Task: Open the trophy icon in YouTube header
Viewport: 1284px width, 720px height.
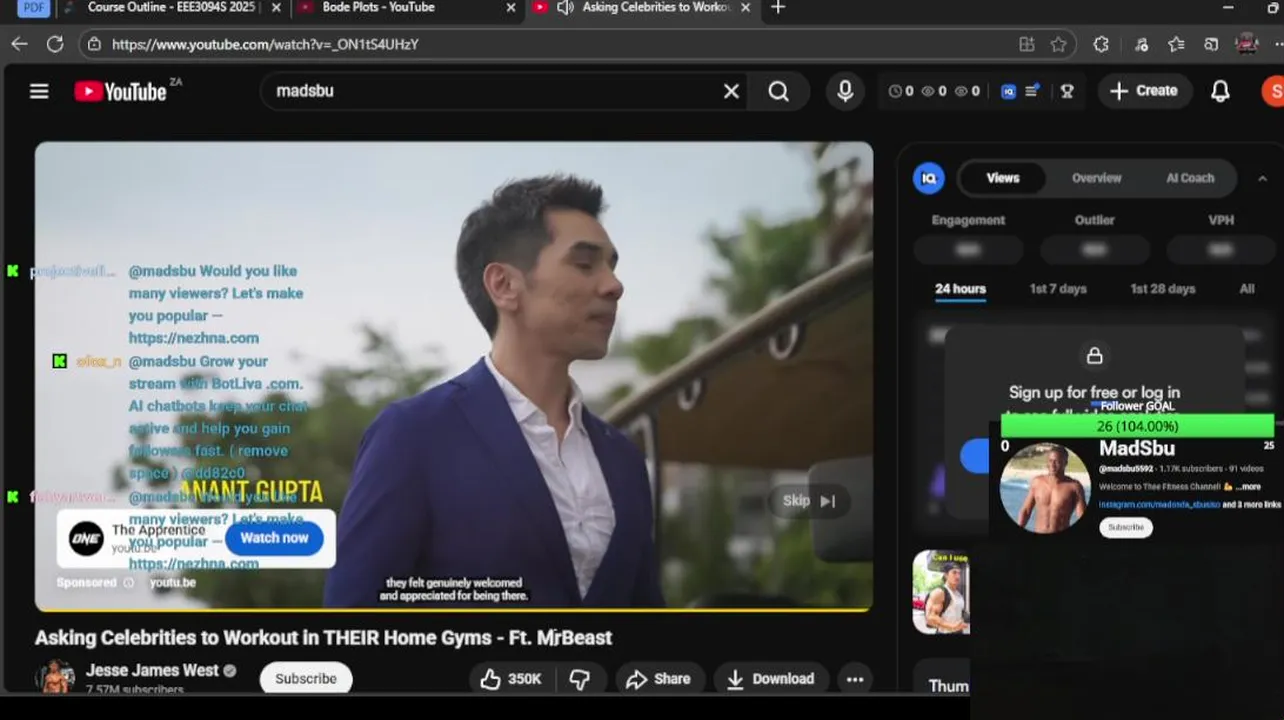Action: click(x=1067, y=91)
